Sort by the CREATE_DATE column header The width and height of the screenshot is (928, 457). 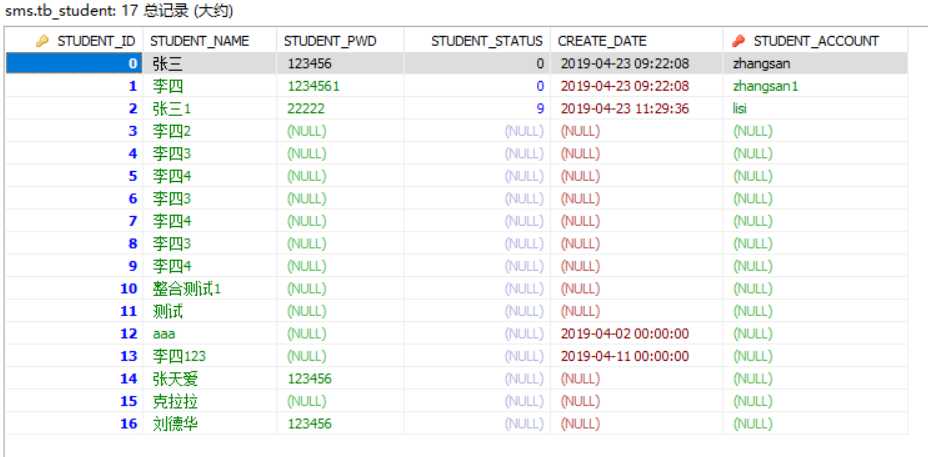pyautogui.click(x=602, y=41)
